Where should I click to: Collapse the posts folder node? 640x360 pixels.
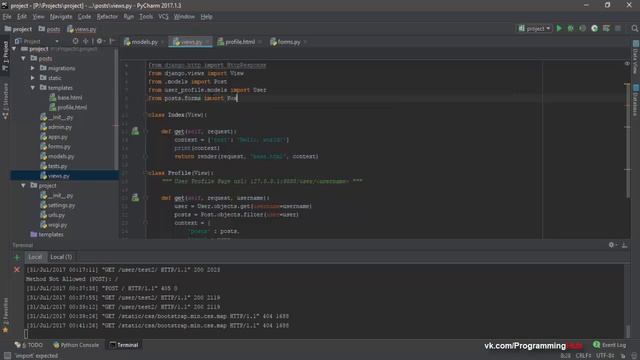(23, 59)
